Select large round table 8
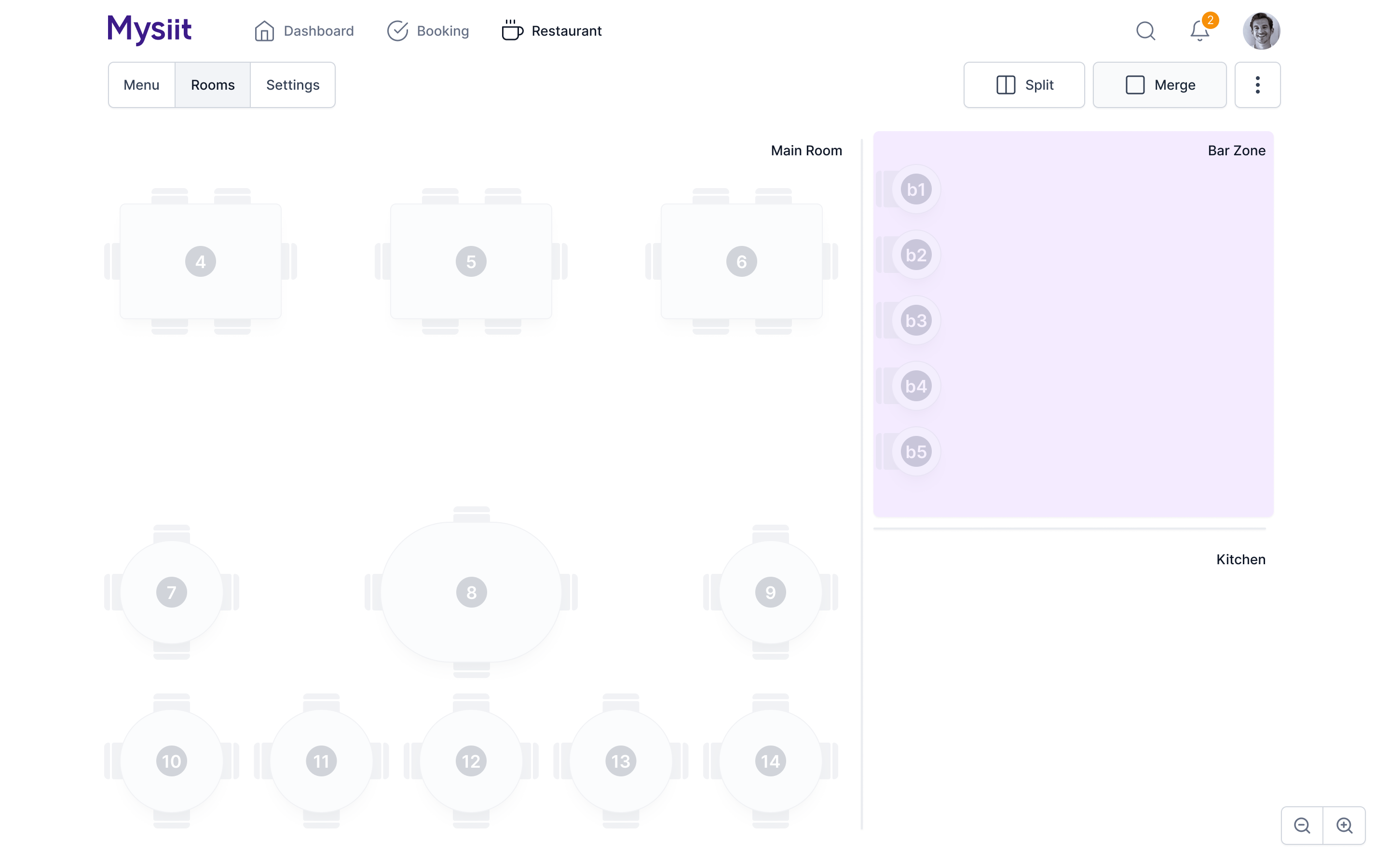Viewport: 1389px width, 868px height. pyautogui.click(x=471, y=592)
